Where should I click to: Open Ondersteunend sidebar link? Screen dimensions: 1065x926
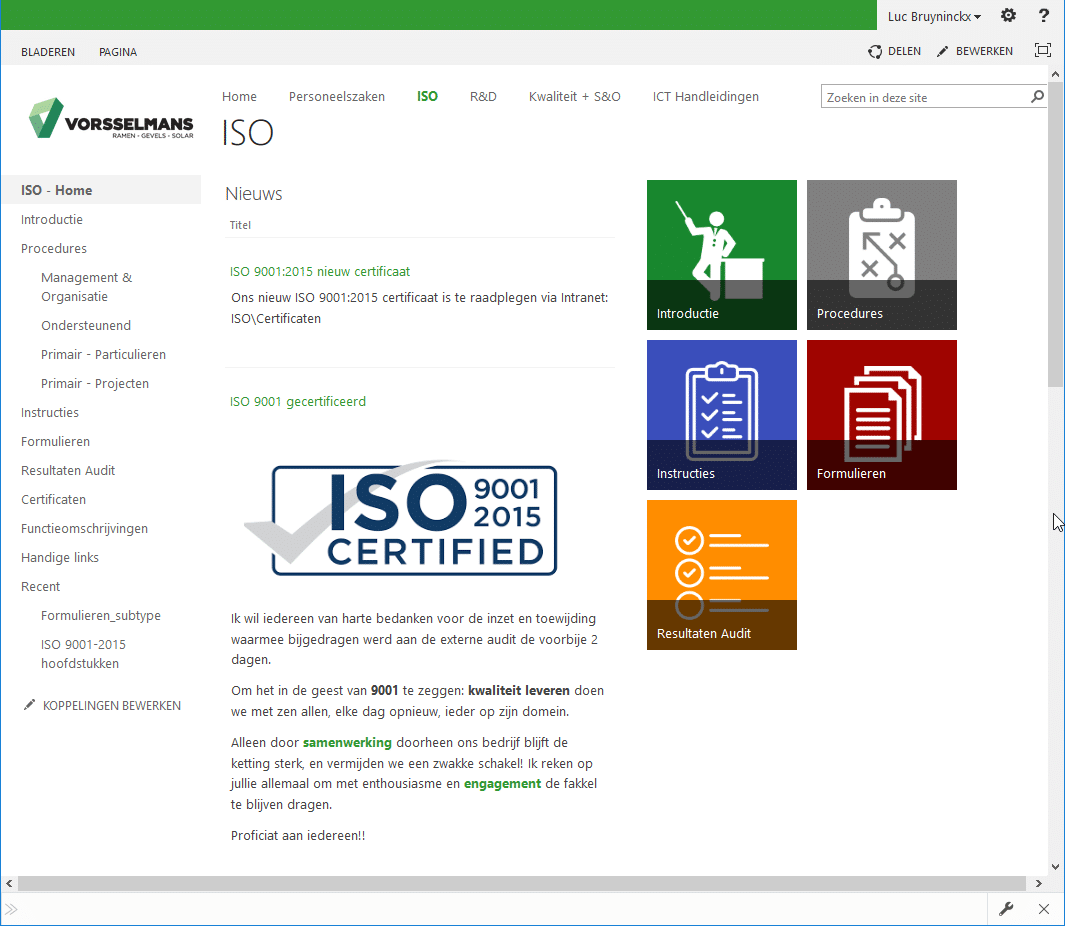click(x=86, y=325)
